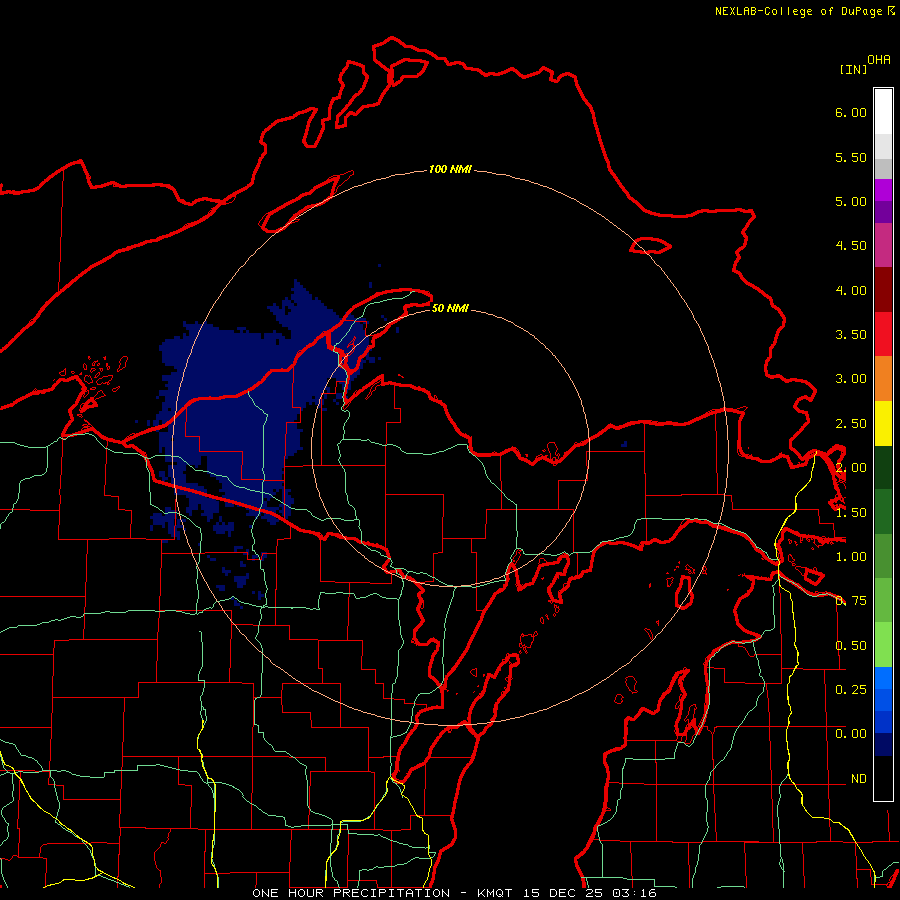This screenshot has width=900, height=900.
Task: Pick the white swatch in the legend
Action: click(x=883, y=112)
